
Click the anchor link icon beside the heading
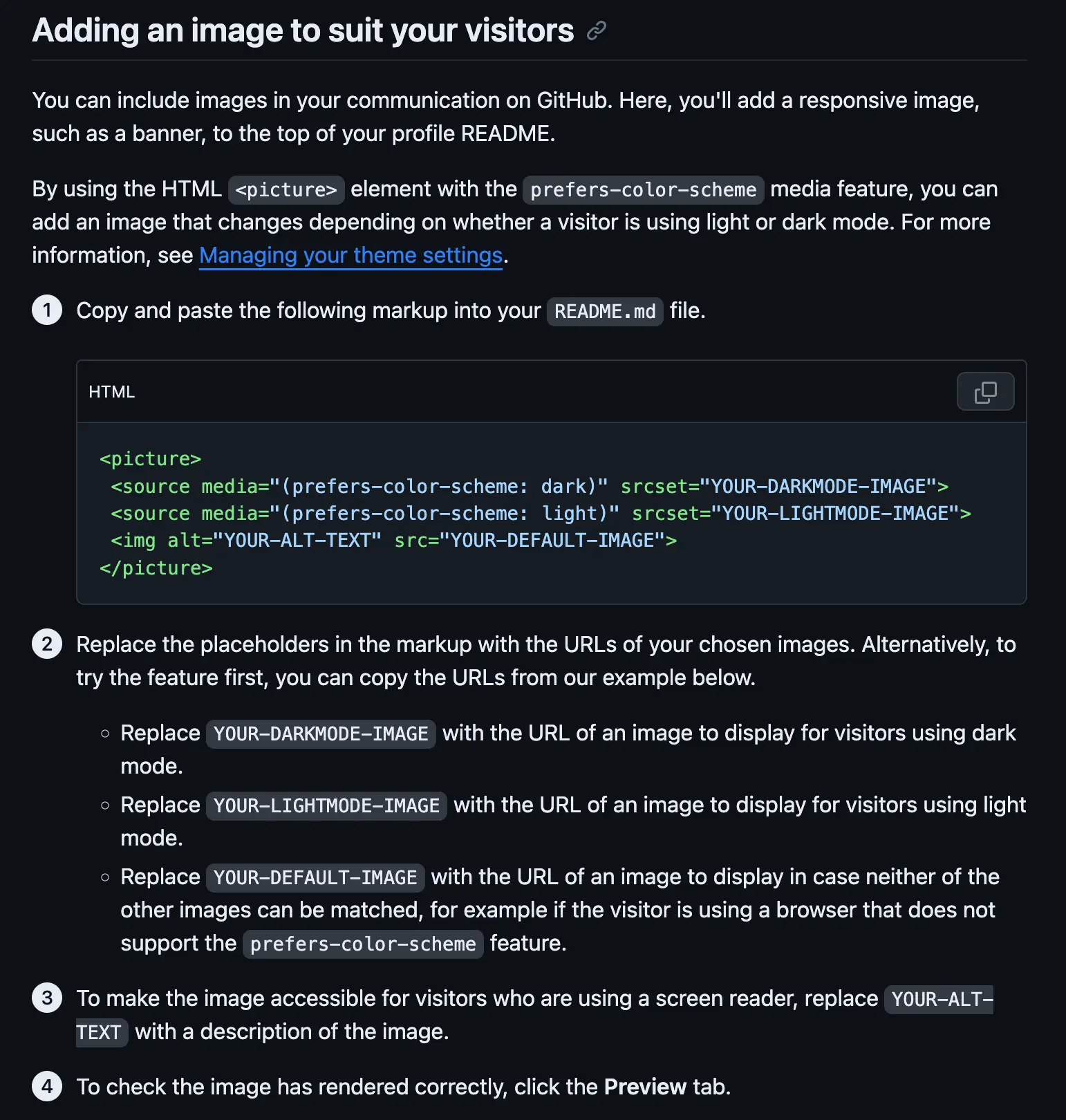(x=595, y=30)
